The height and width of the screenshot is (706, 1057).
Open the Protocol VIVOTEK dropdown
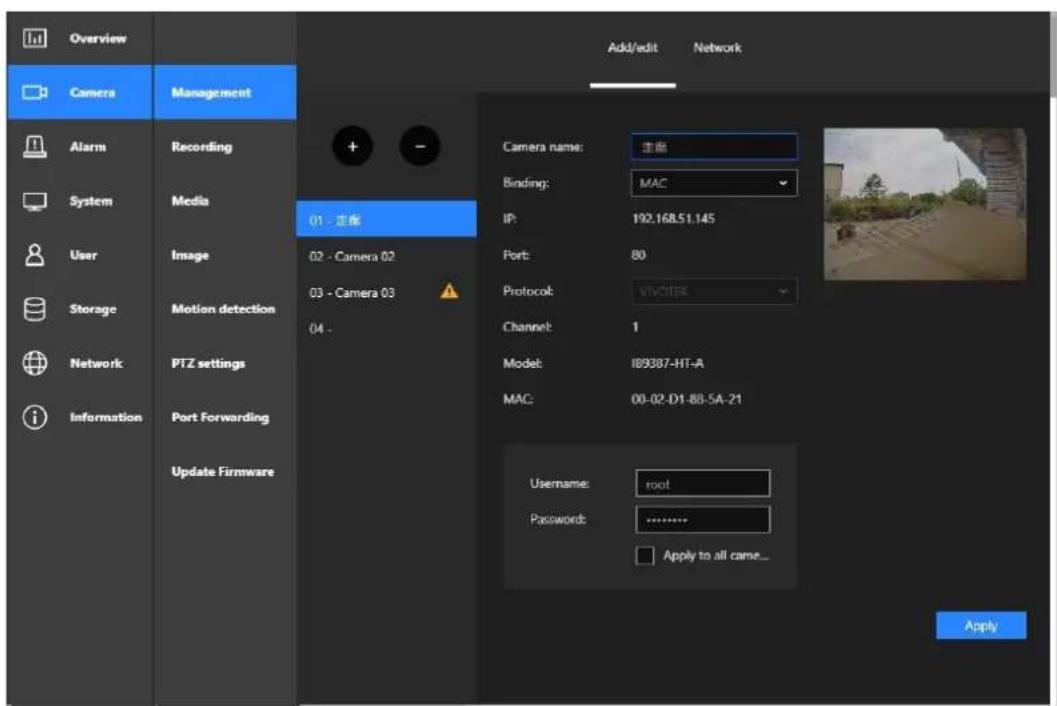click(x=714, y=291)
